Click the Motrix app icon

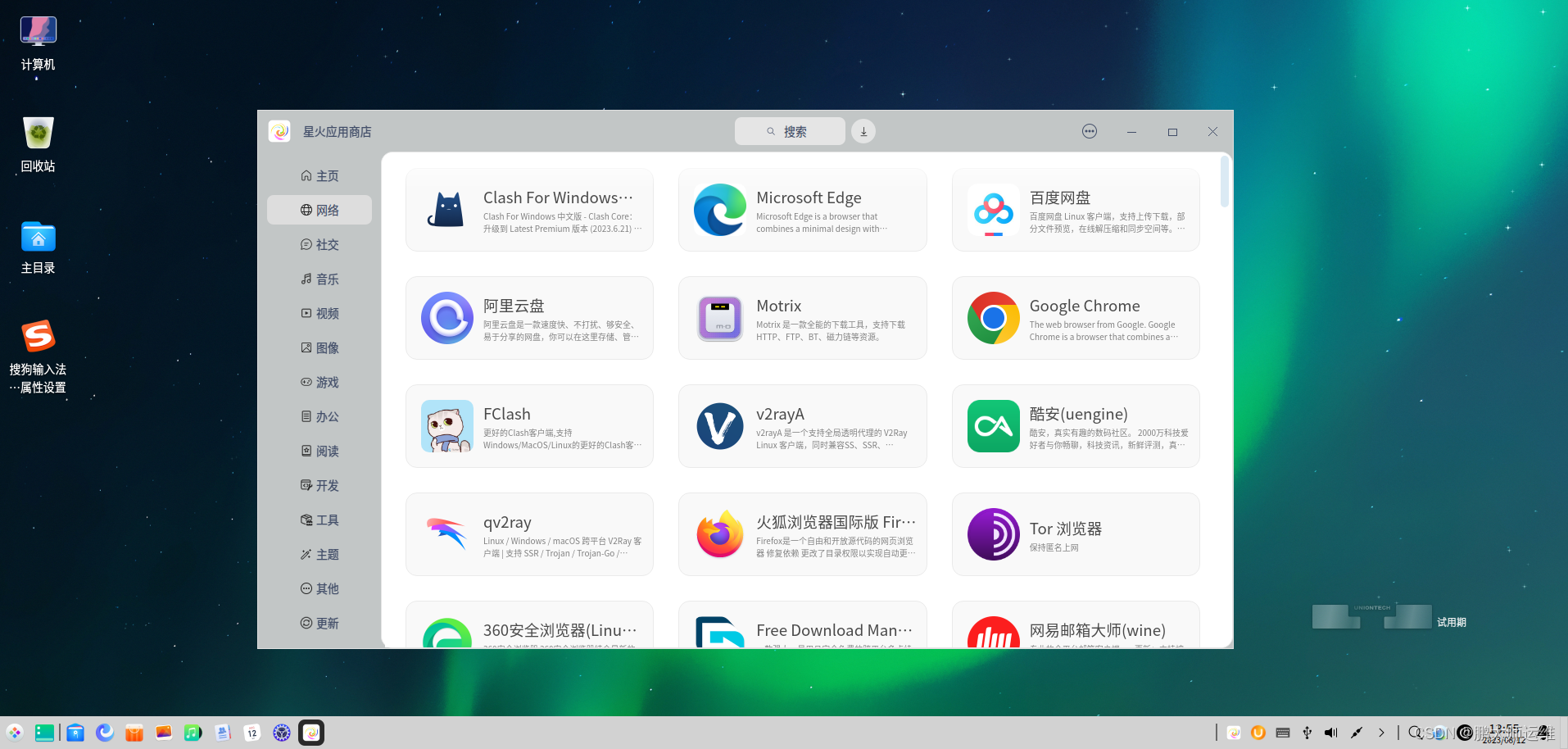pyautogui.click(x=720, y=318)
